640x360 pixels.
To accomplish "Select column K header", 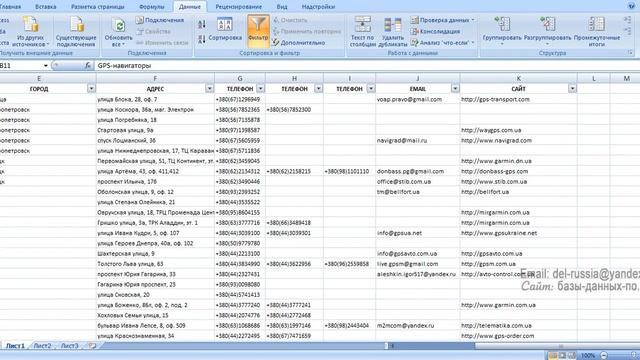I will click(x=518, y=78).
